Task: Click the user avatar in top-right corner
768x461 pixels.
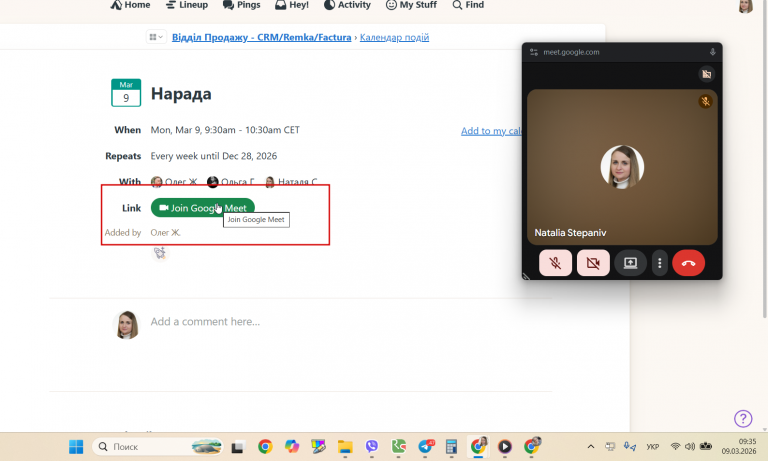Action: 745,6
